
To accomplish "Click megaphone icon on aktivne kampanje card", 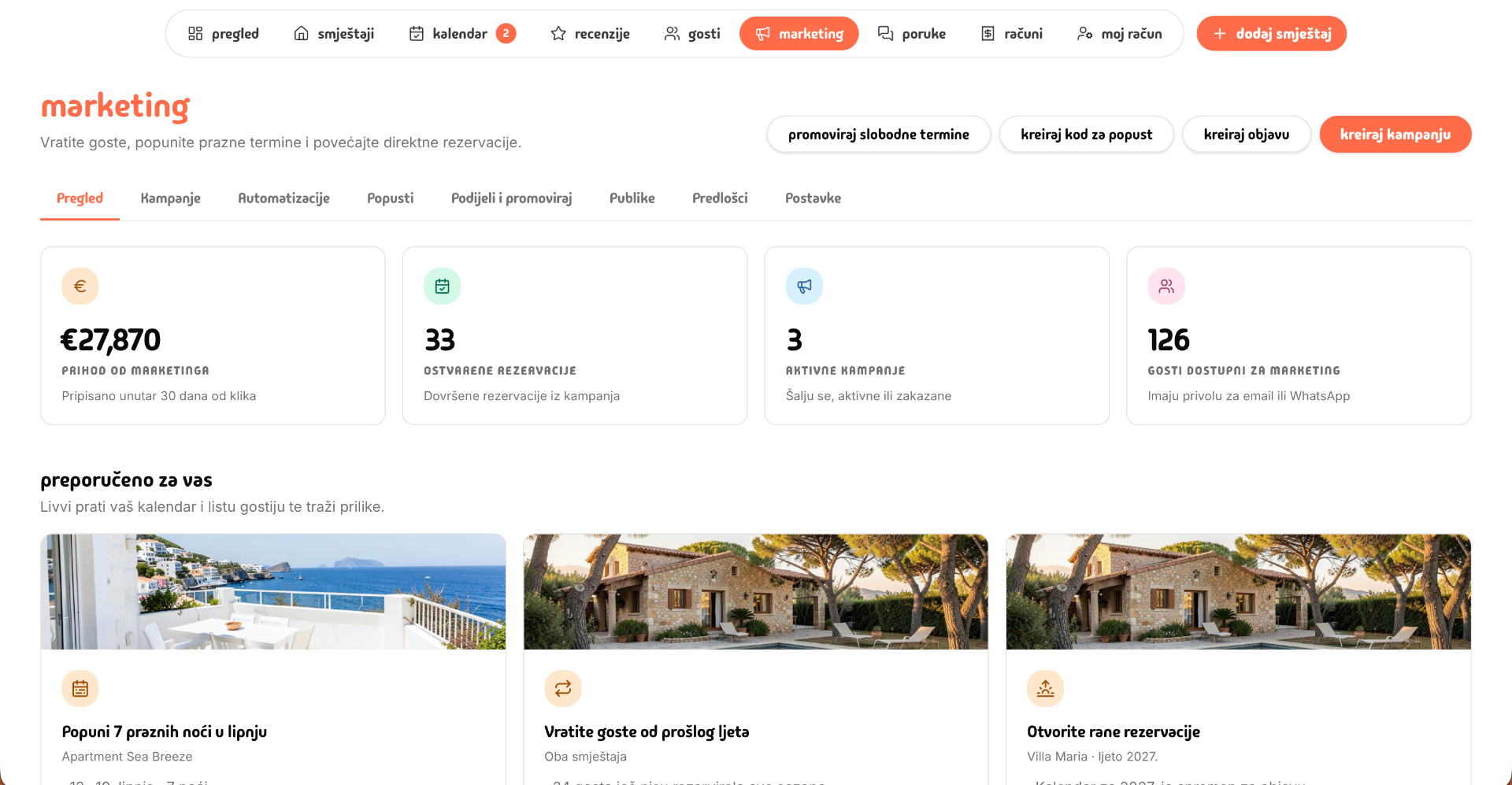I will coord(804,287).
